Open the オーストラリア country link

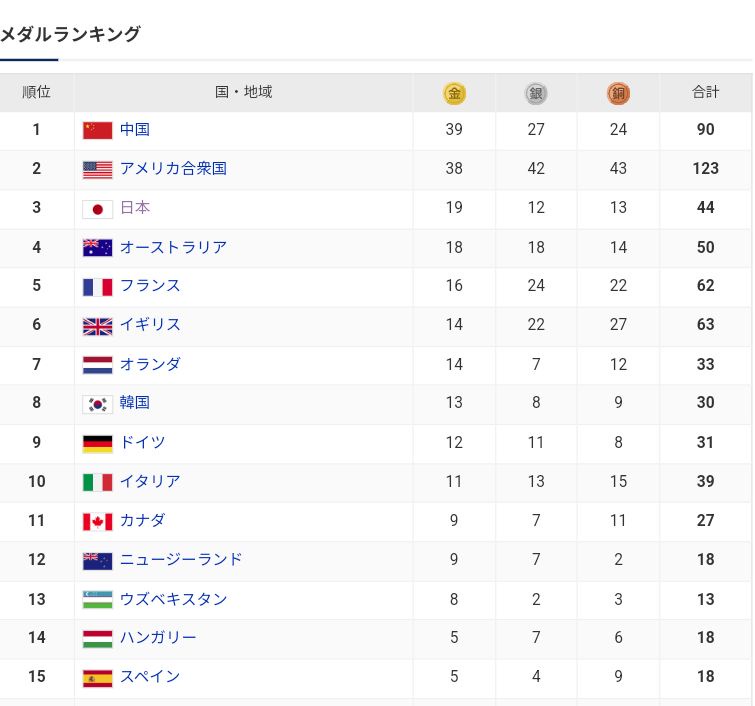click(x=173, y=247)
